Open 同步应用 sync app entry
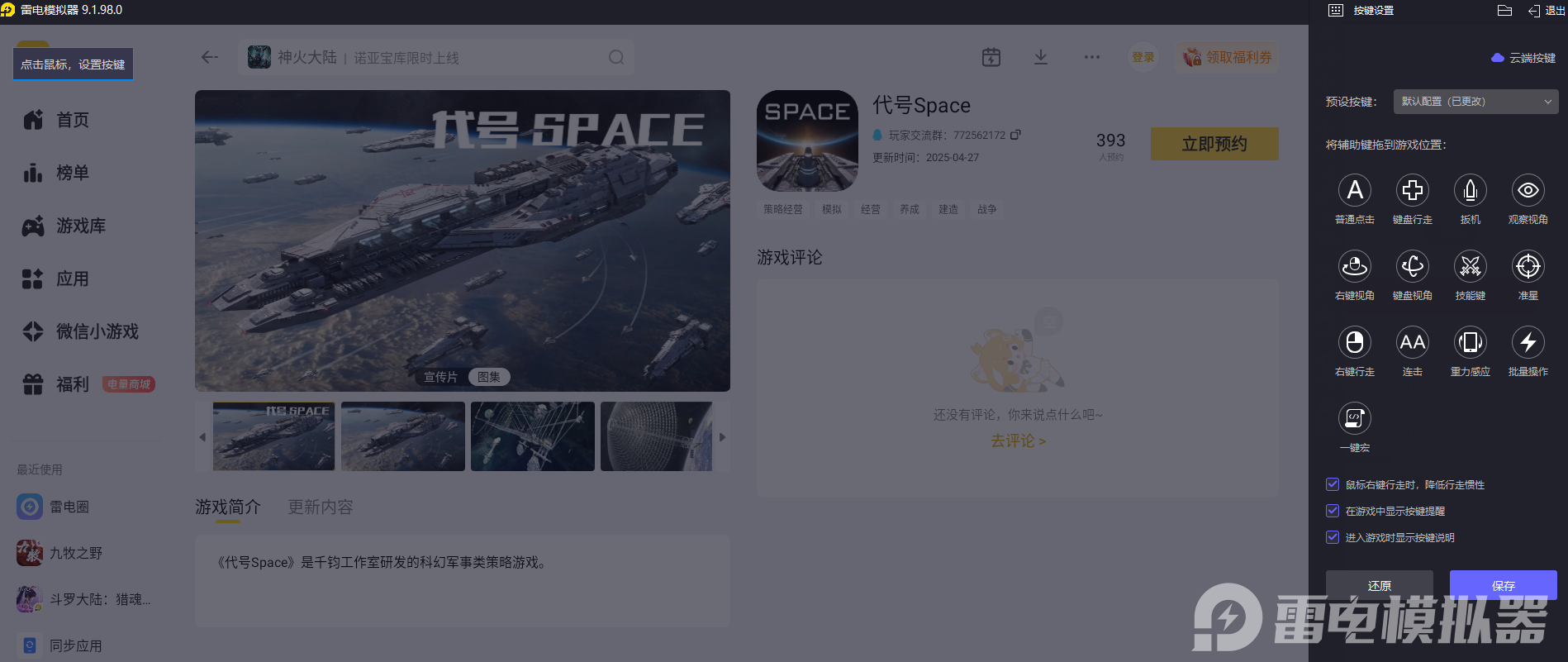 click(x=59, y=645)
